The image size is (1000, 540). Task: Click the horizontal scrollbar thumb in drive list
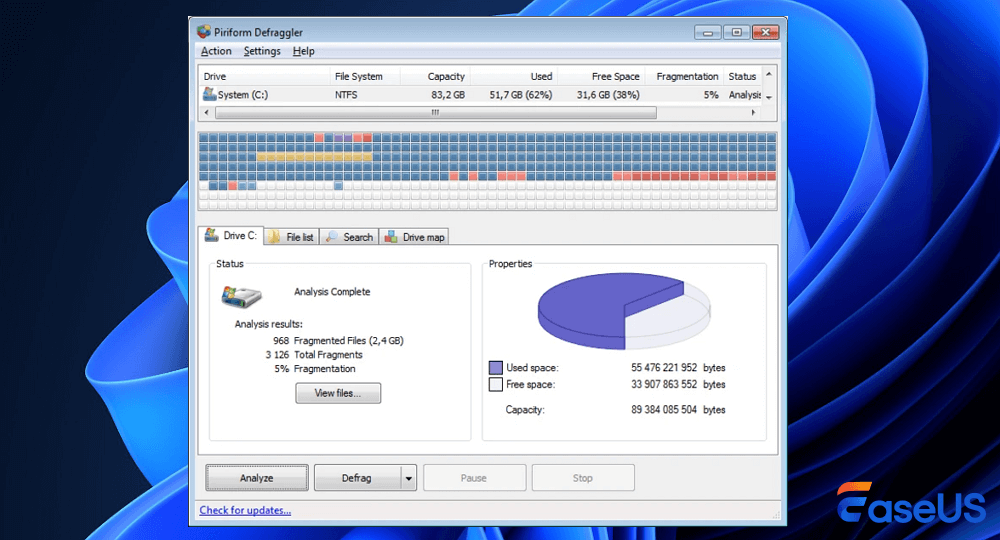pyautogui.click(x=436, y=113)
